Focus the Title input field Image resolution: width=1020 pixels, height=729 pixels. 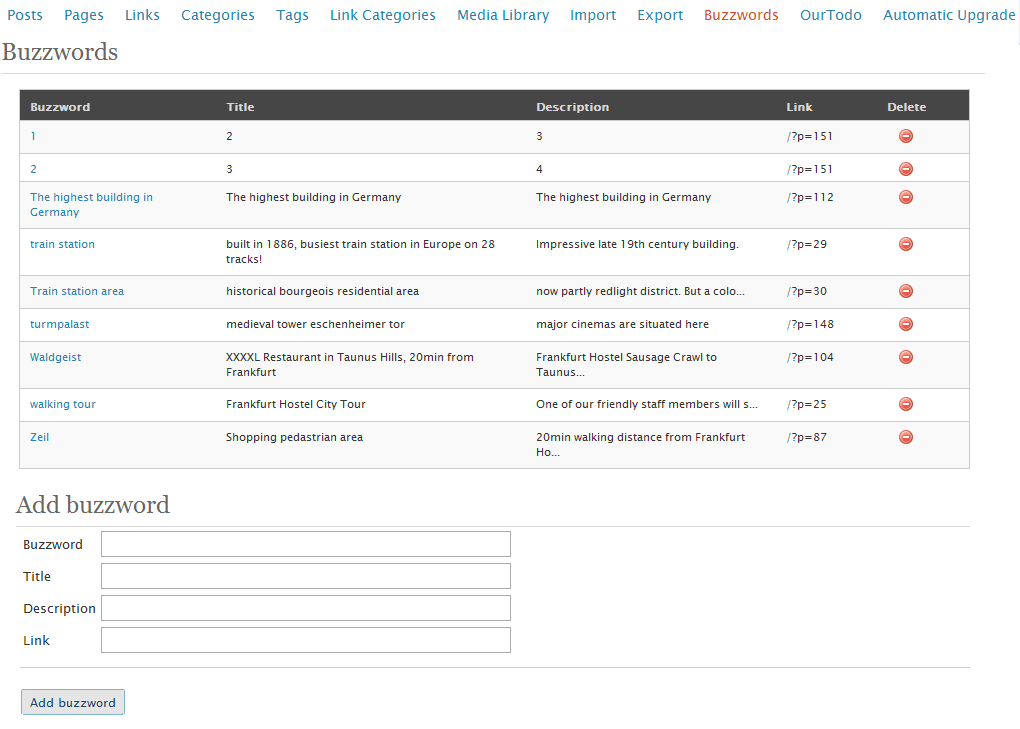(x=306, y=576)
